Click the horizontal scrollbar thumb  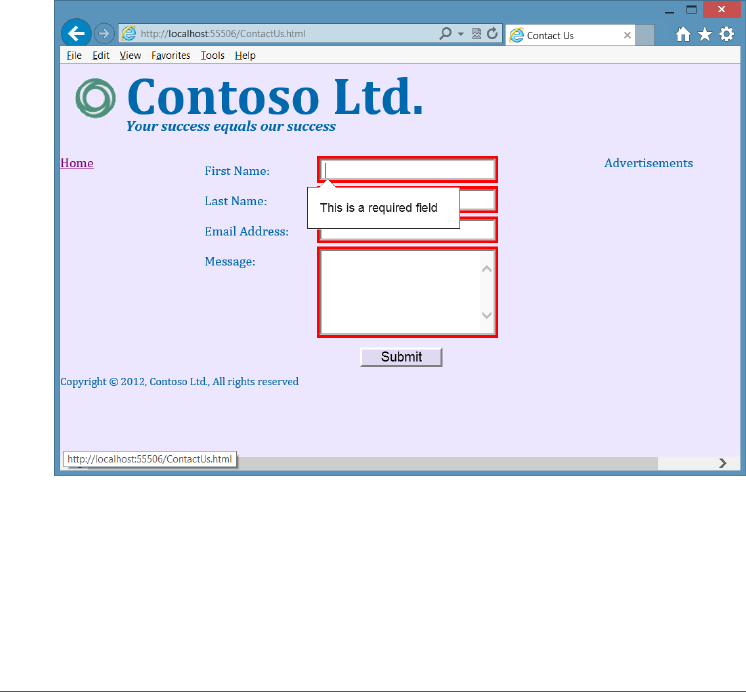[x=447, y=463]
